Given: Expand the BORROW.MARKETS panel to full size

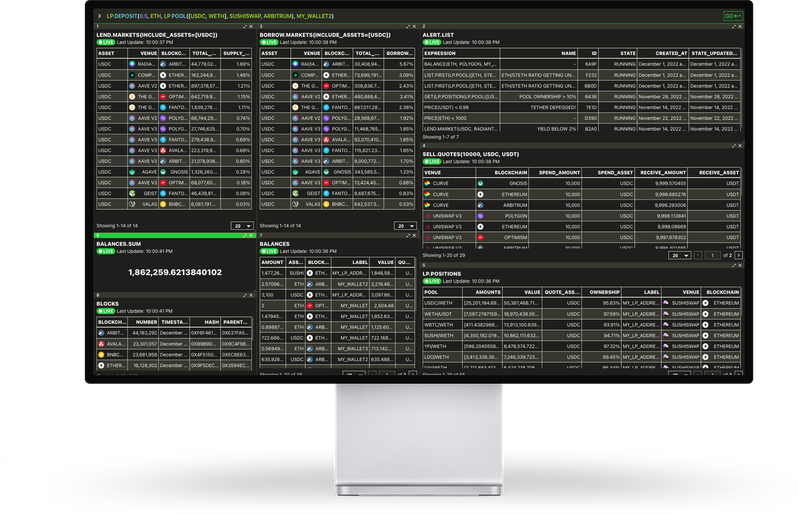Looking at the screenshot, I should click(408, 26).
